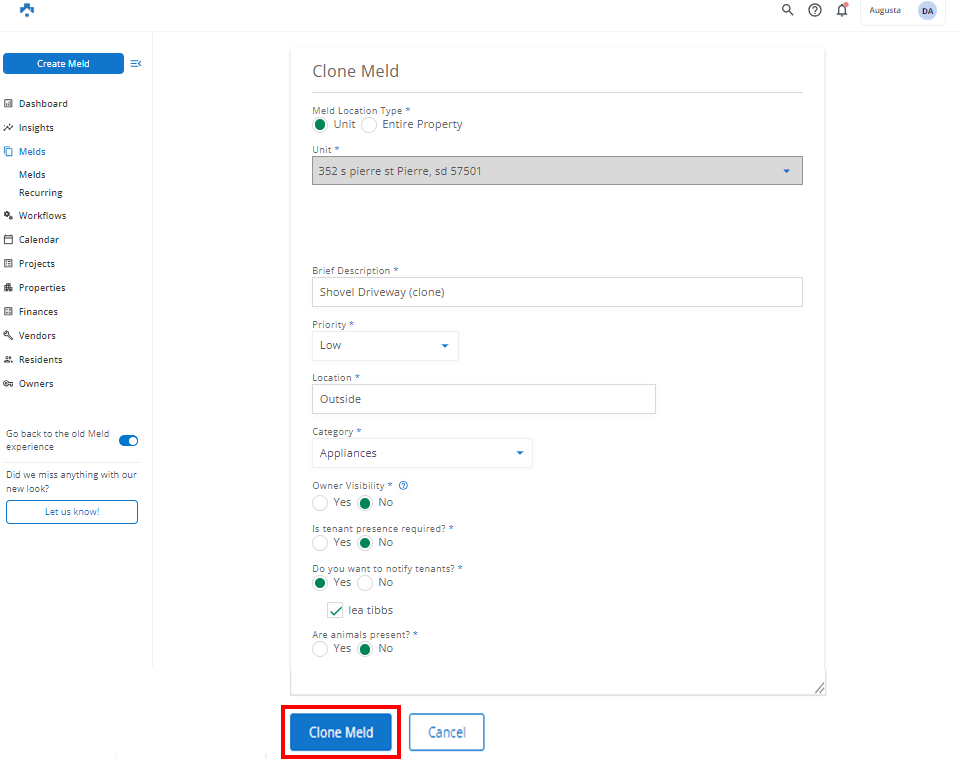Screen dimensions: 960x759
Task: Click the DA user avatar
Action: pos(927,11)
